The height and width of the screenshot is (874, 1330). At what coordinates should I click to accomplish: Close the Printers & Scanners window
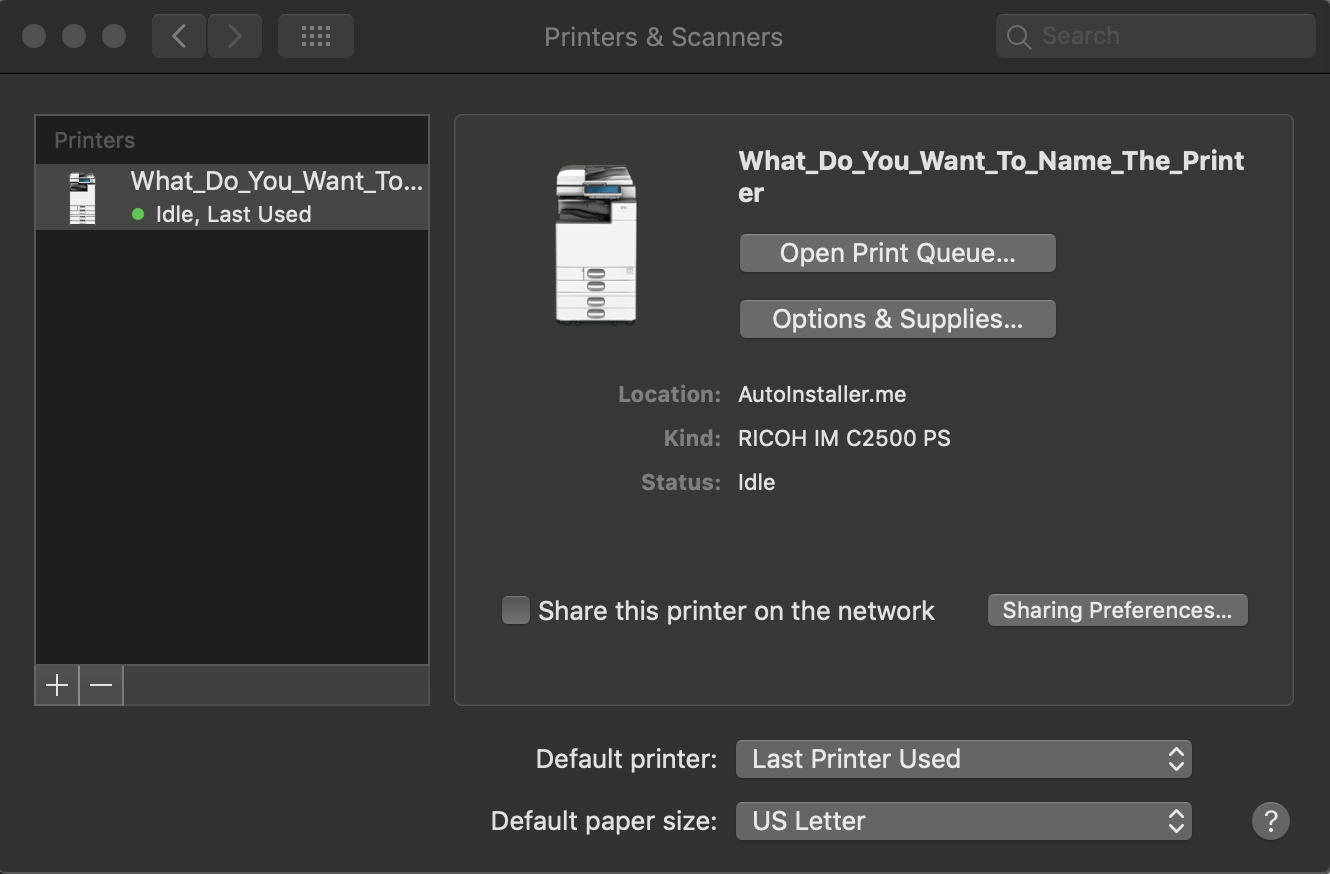[x=34, y=37]
